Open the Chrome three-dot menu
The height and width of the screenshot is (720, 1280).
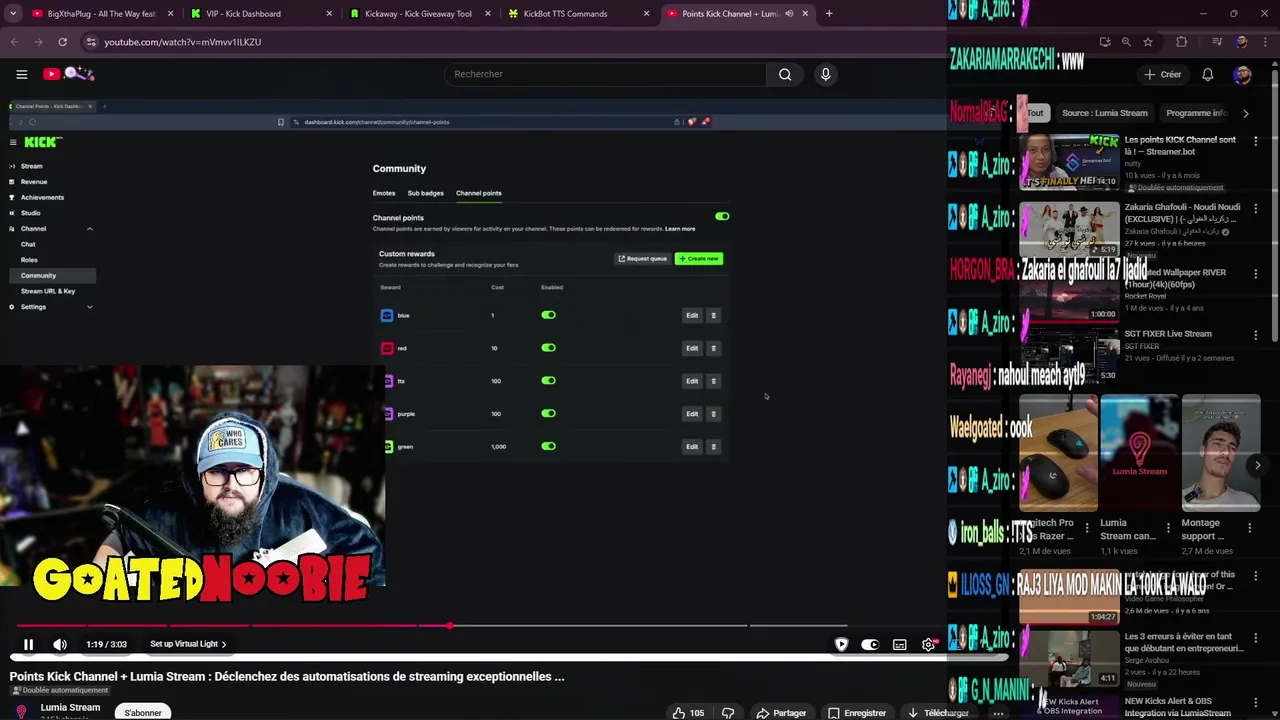click(x=1264, y=42)
